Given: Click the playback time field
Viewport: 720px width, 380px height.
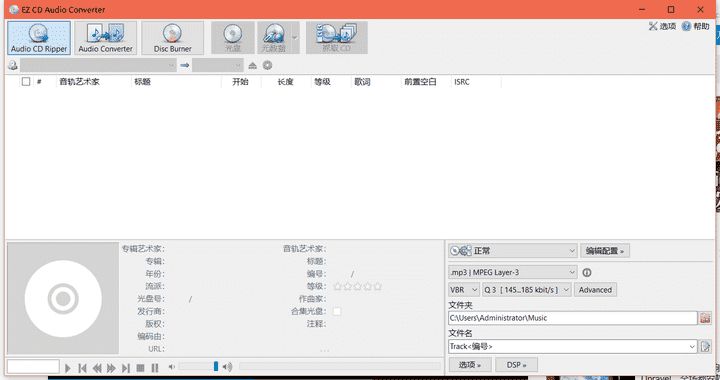Looking at the screenshot, I should point(33,367).
